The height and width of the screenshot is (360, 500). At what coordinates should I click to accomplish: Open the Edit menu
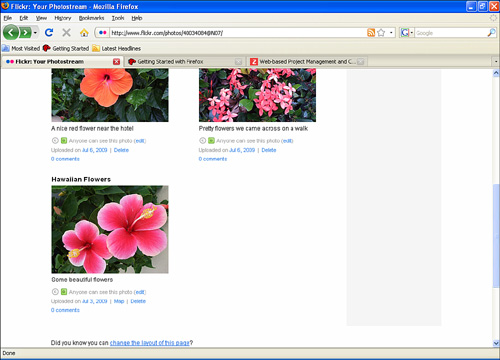pos(24,18)
